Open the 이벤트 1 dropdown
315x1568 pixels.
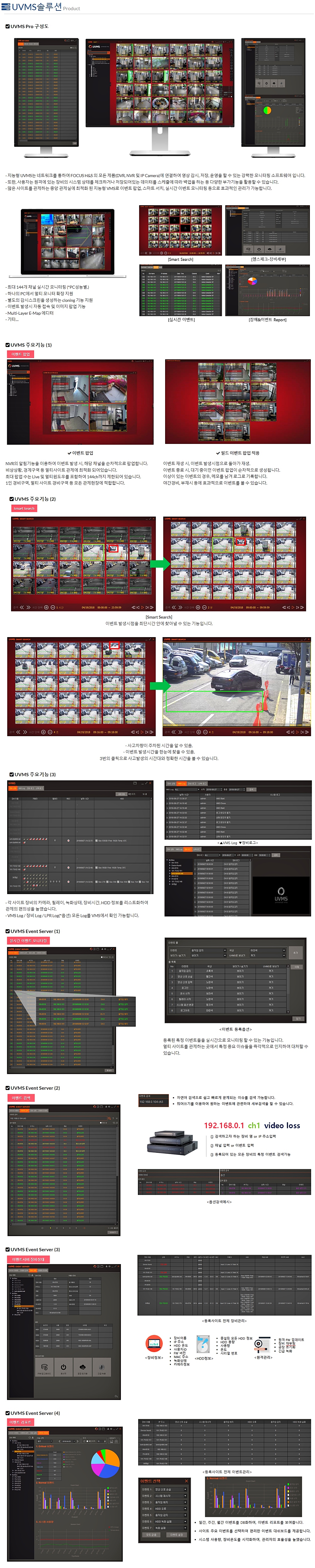(x=171, y=1489)
